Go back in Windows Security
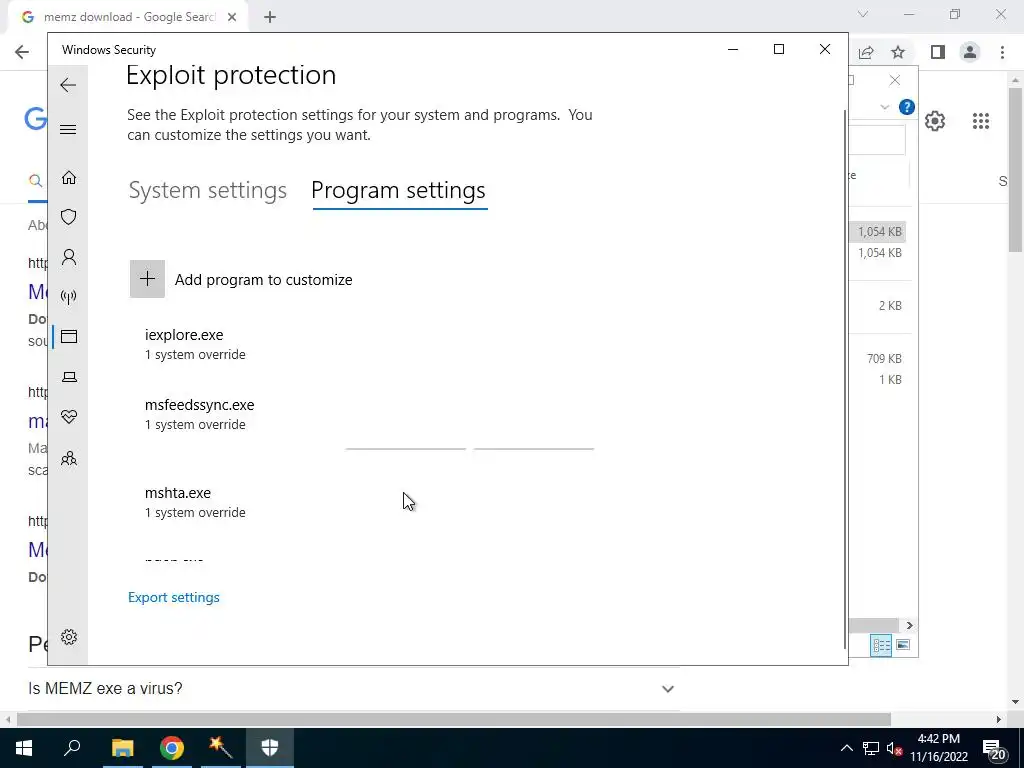 (68, 85)
